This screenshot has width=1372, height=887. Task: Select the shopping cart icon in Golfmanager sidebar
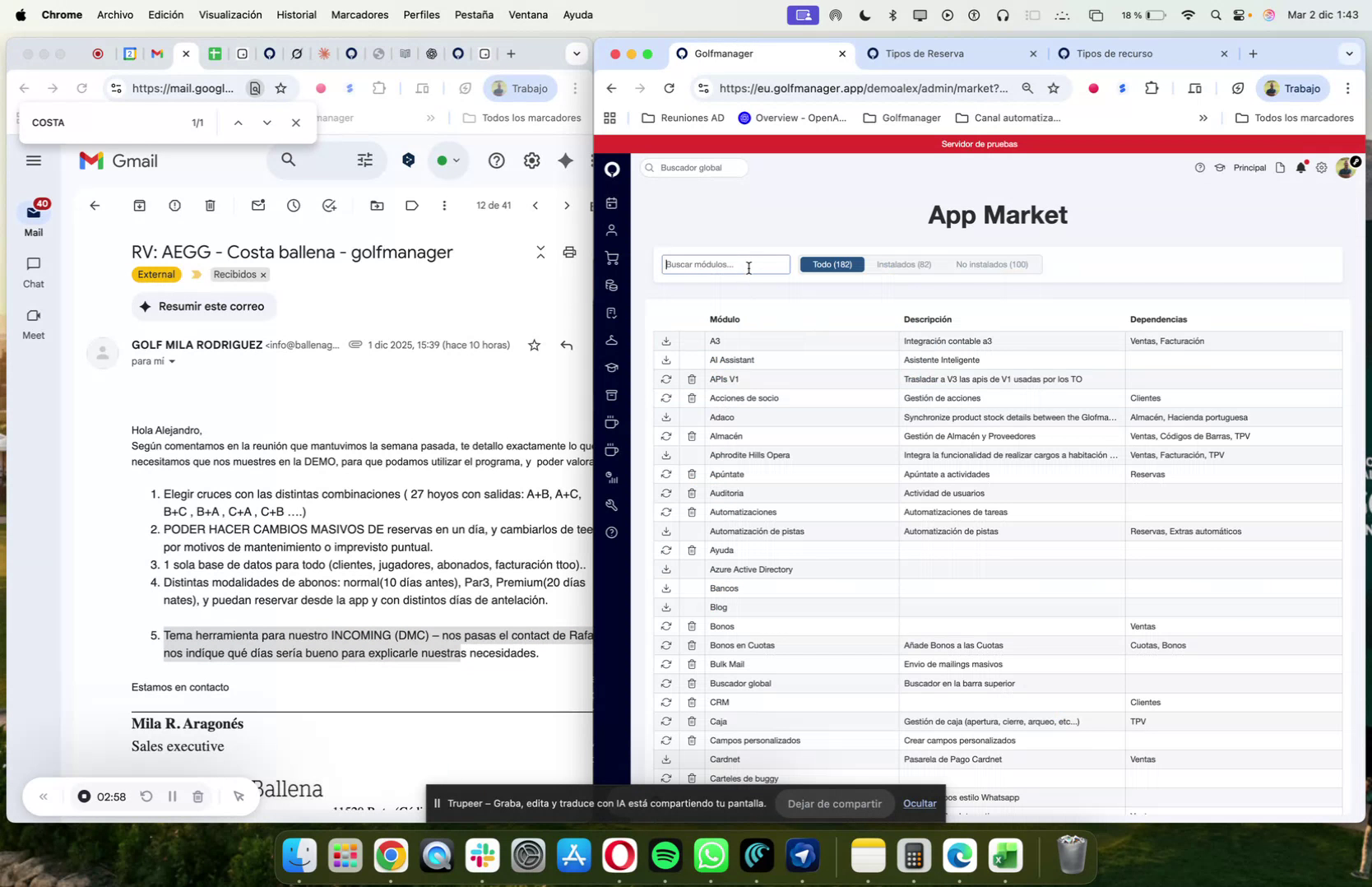pos(612,258)
